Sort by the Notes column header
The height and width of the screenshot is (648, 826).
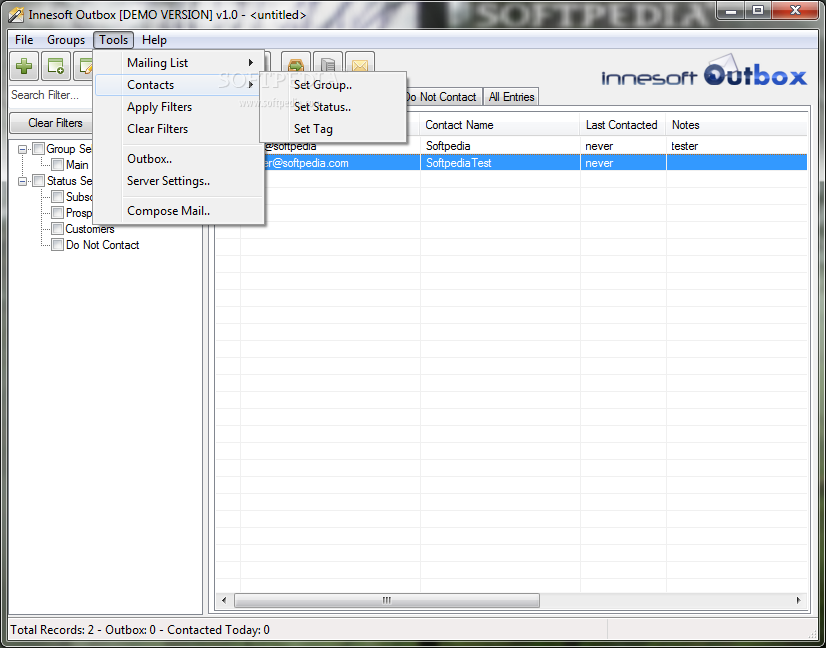point(736,125)
